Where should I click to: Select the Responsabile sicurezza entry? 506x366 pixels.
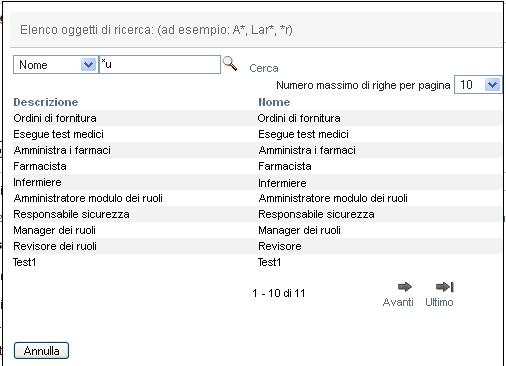pyautogui.click(x=257, y=214)
